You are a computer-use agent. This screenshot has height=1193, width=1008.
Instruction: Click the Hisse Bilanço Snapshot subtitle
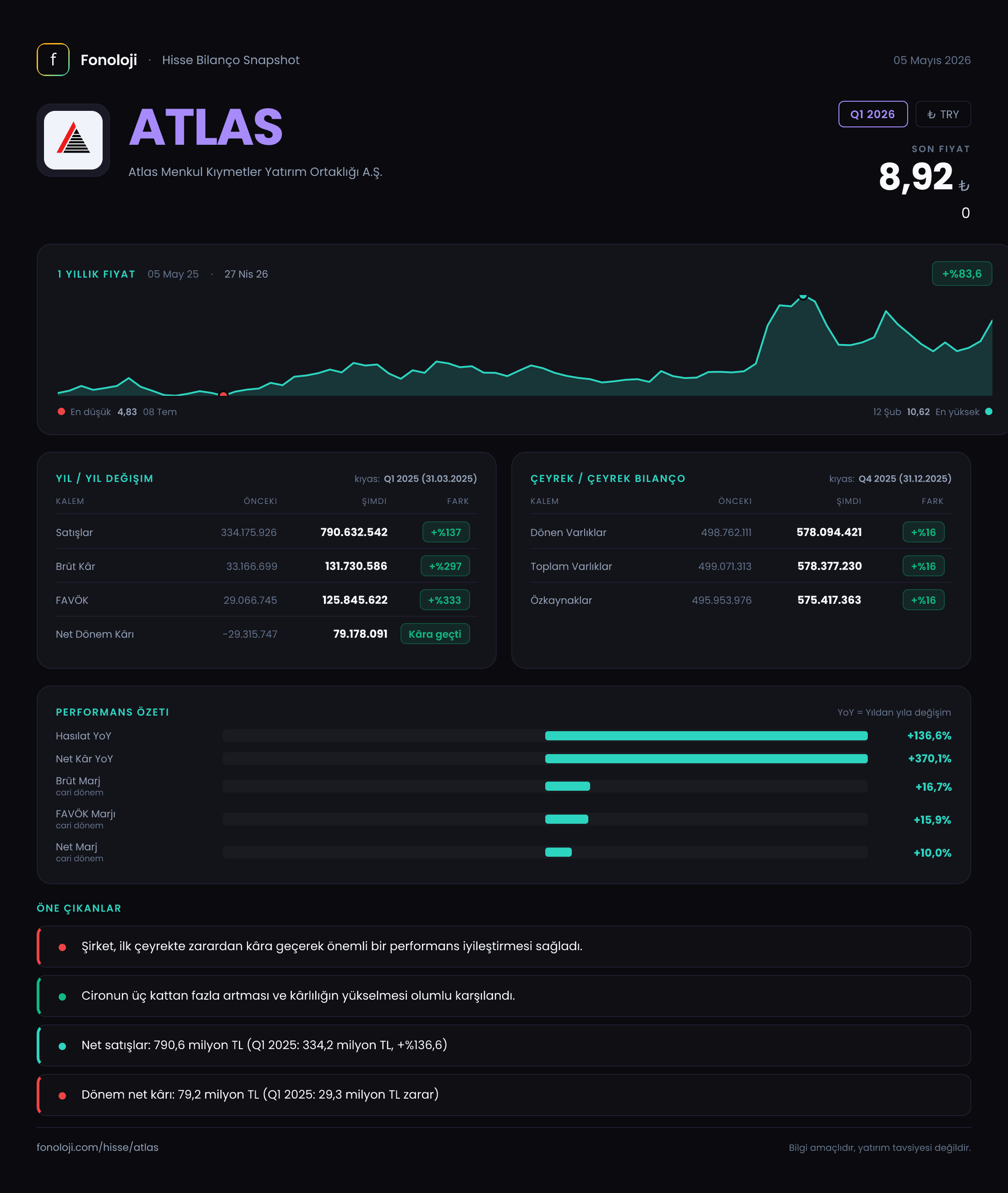tap(231, 60)
